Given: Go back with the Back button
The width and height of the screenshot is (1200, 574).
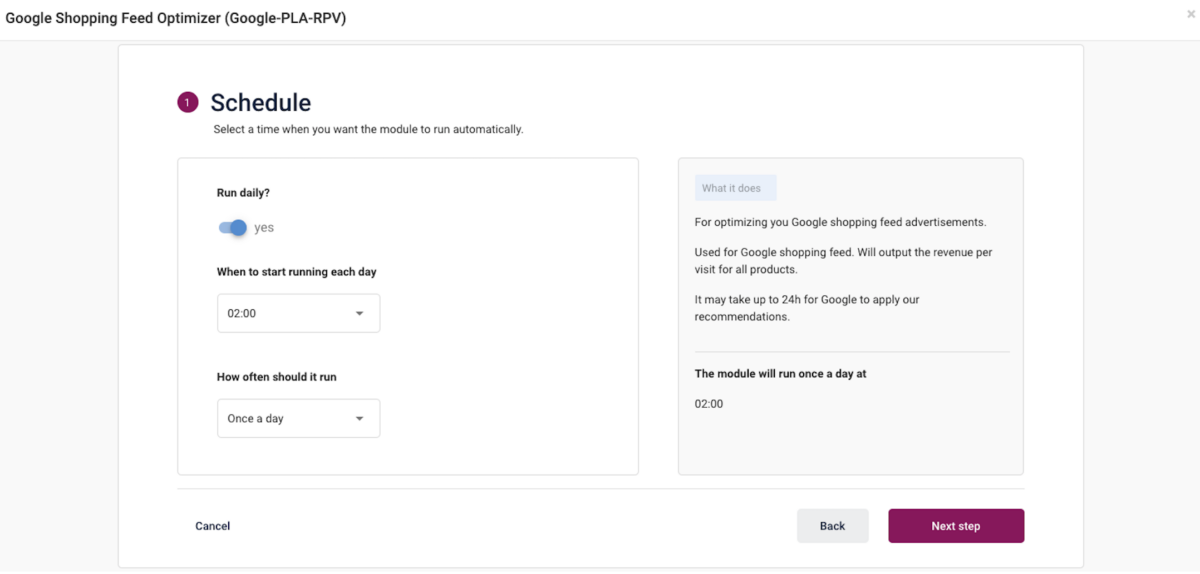Looking at the screenshot, I should click(x=832, y=526).
